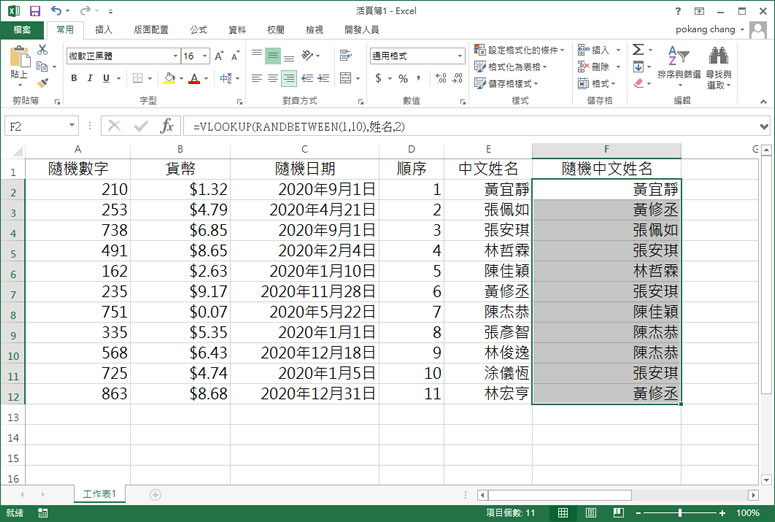
Task: Click the yellow fill color swatch
Action: pyautogui.click(x=170, y=78)
